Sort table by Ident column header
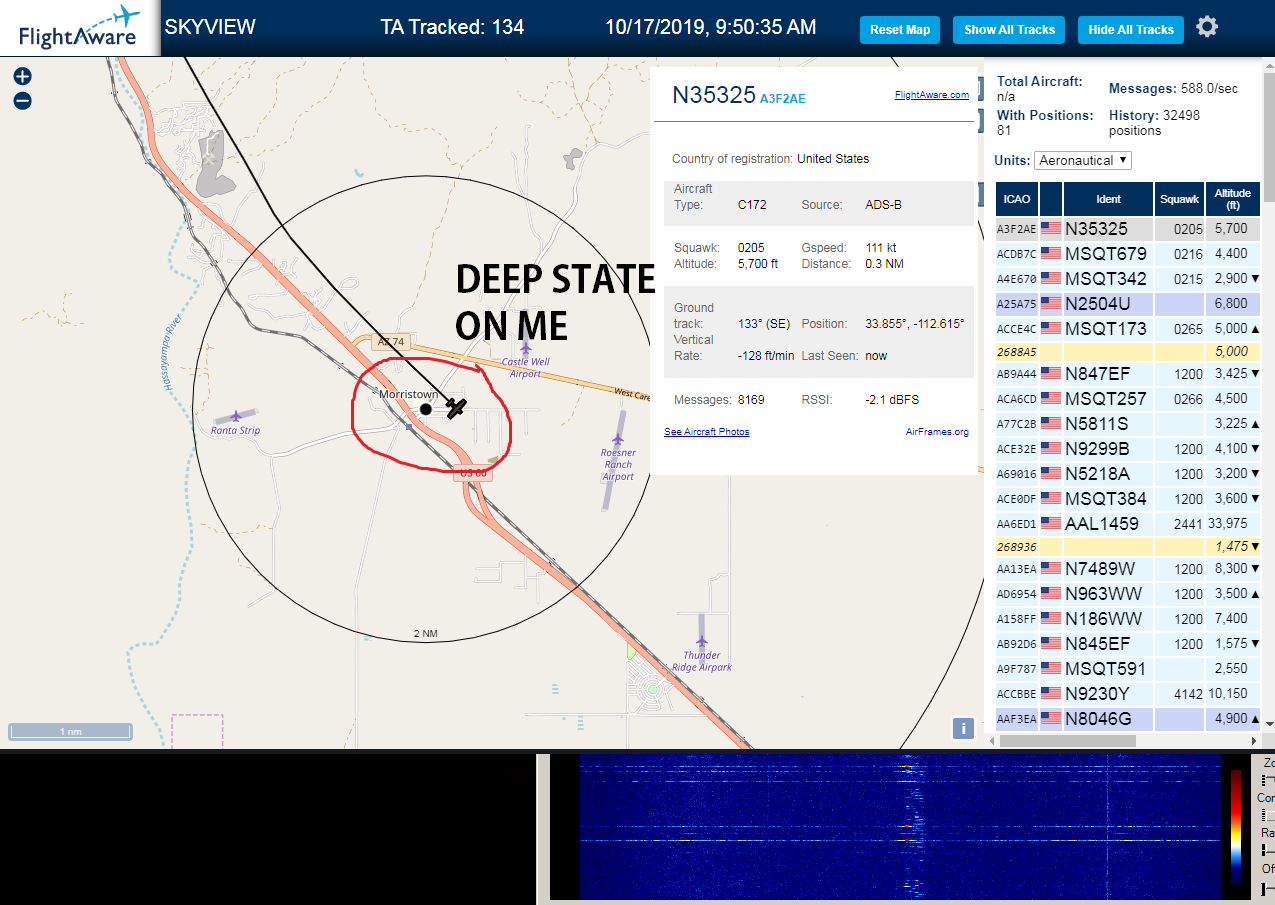The height and width of the screenshot is (905, 1275). [x=1108, y=199]
